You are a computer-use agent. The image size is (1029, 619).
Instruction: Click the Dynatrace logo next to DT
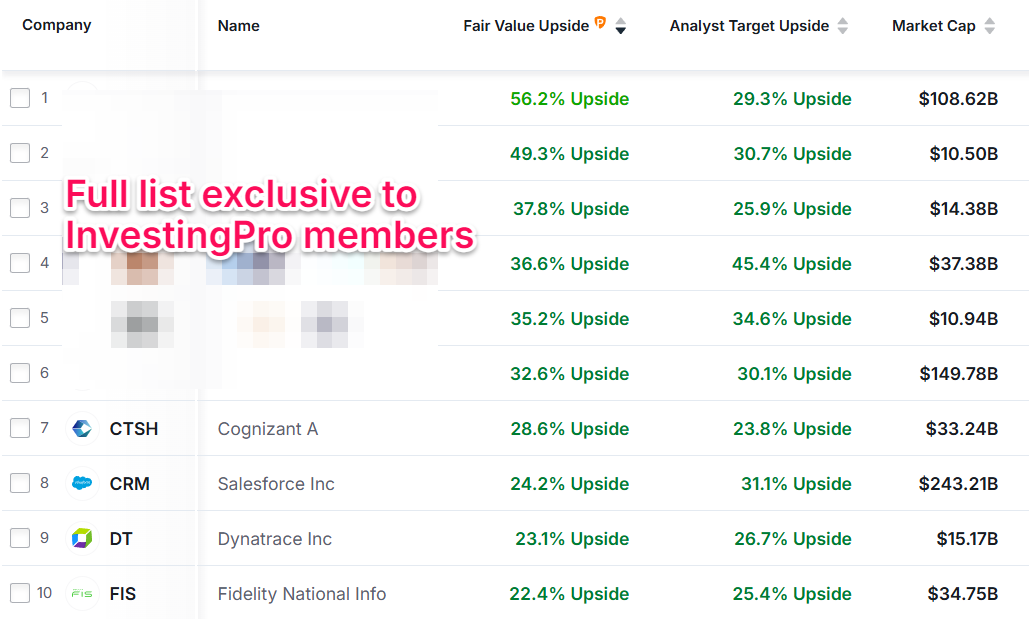click(81, 538)
